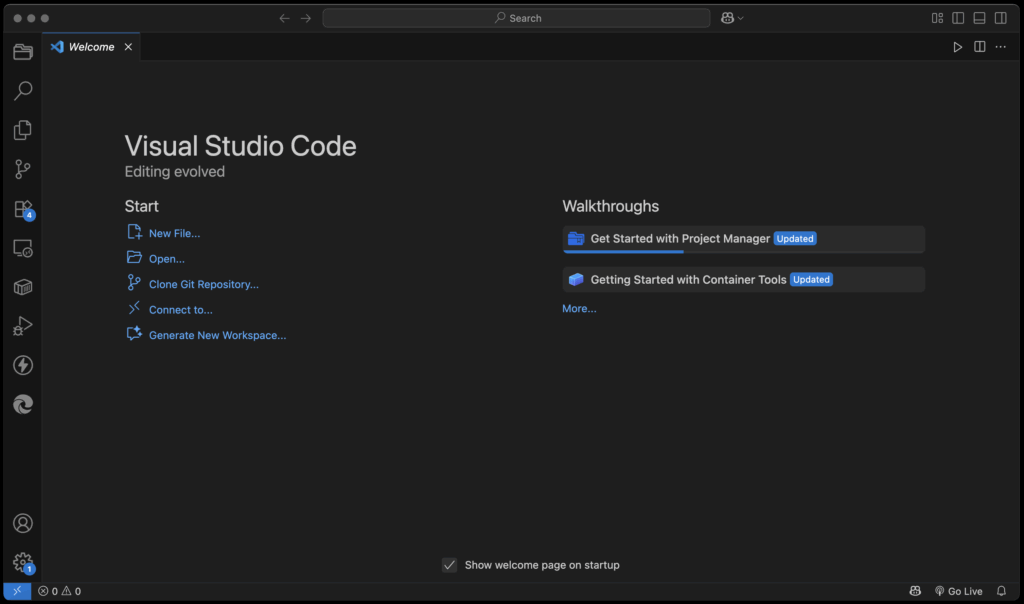Go back using the title bar arrow
This screenshot has height=604, width=1024.
click(x=284, y=18)
